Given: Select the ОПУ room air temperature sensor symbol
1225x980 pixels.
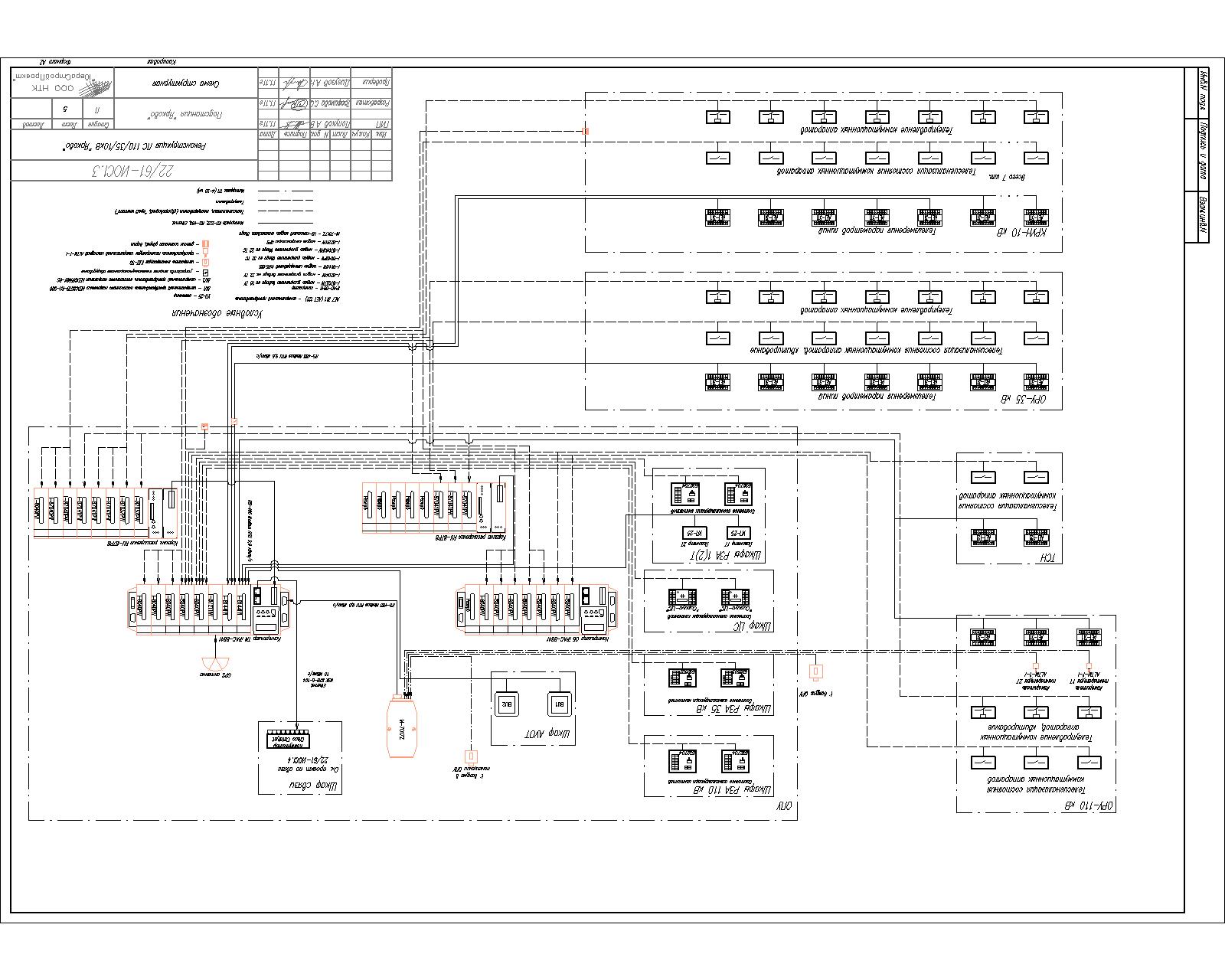Looking at the screenshot, I should point(472,756).
